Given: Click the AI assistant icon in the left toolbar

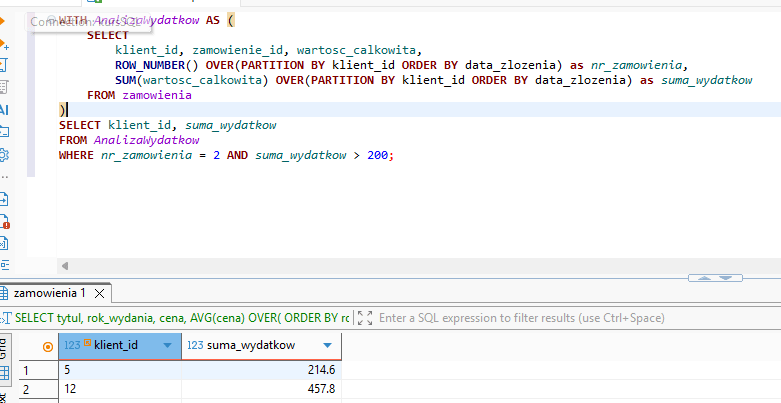Looking at the screenshot, I should click(x=4, y=109).
